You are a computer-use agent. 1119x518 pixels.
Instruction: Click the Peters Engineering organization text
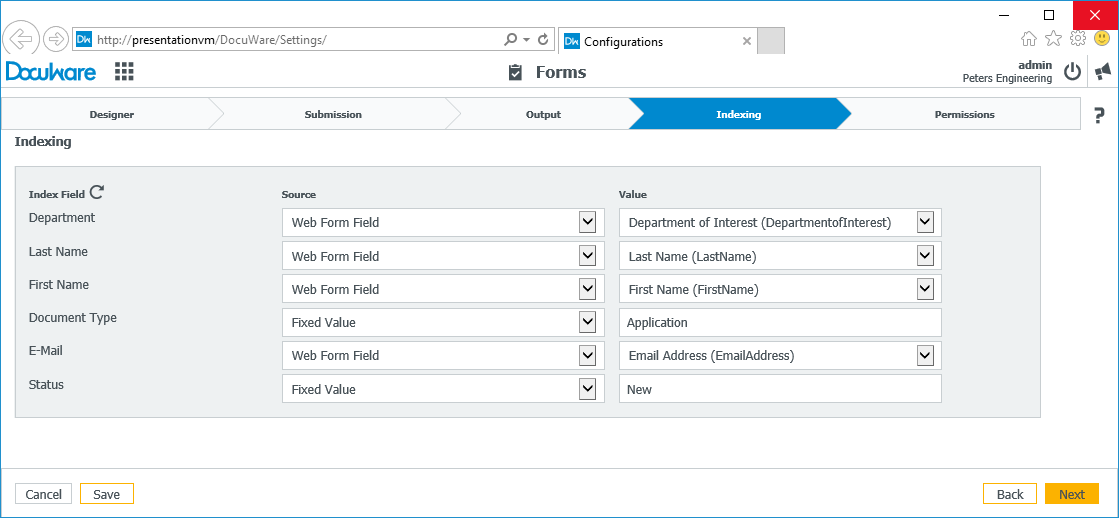(1007, 78)
